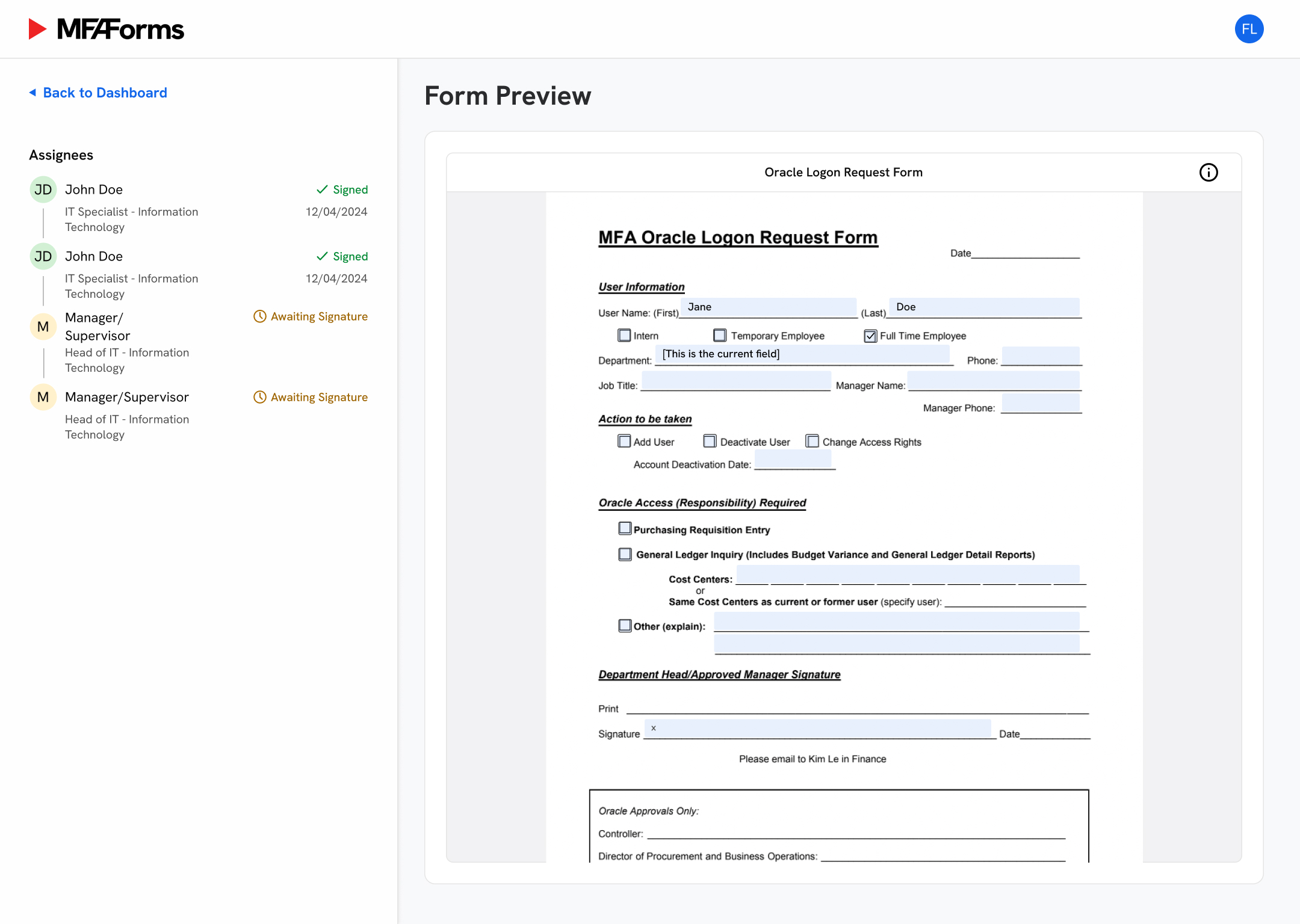
Task: Click the Signature field
Action: 817,729
